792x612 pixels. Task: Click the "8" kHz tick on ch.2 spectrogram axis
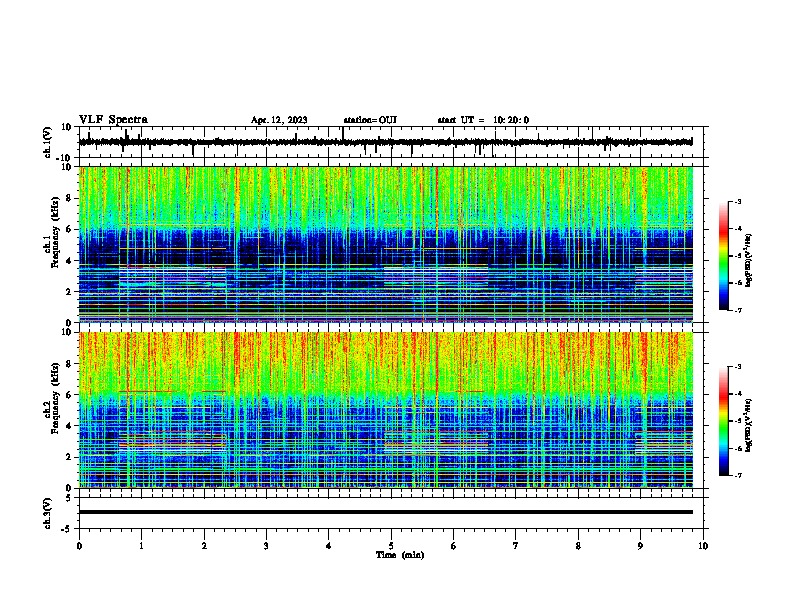[x=70, y=364]
